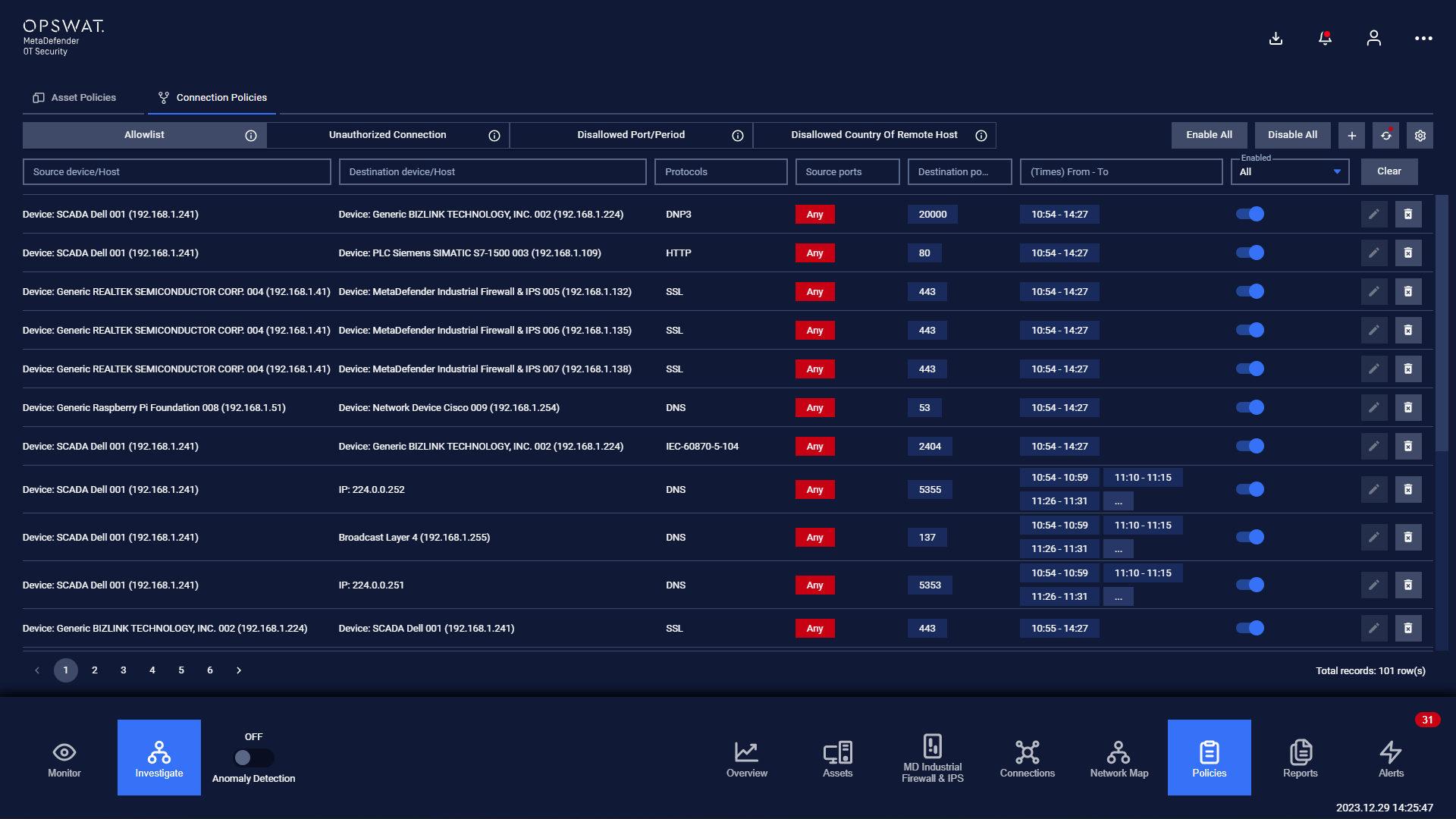Image resolution: width=1456 pixels, height=819 pixels.
Task: Open the three-dot more options menu
Action: pyautogui.click(x=1423, y=38)
